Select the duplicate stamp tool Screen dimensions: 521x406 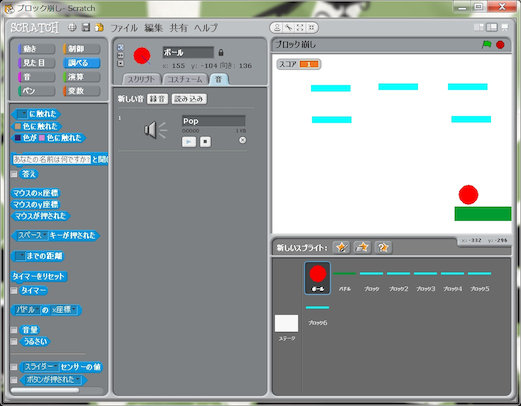click(x=277, y=28)
